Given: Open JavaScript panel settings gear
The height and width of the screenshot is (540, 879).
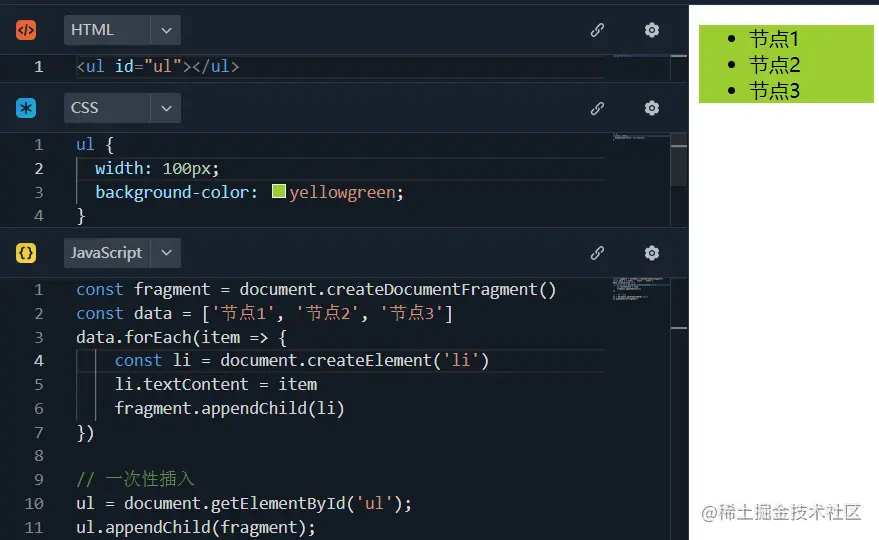Looking at the screenshot, I should click(651, 253).
